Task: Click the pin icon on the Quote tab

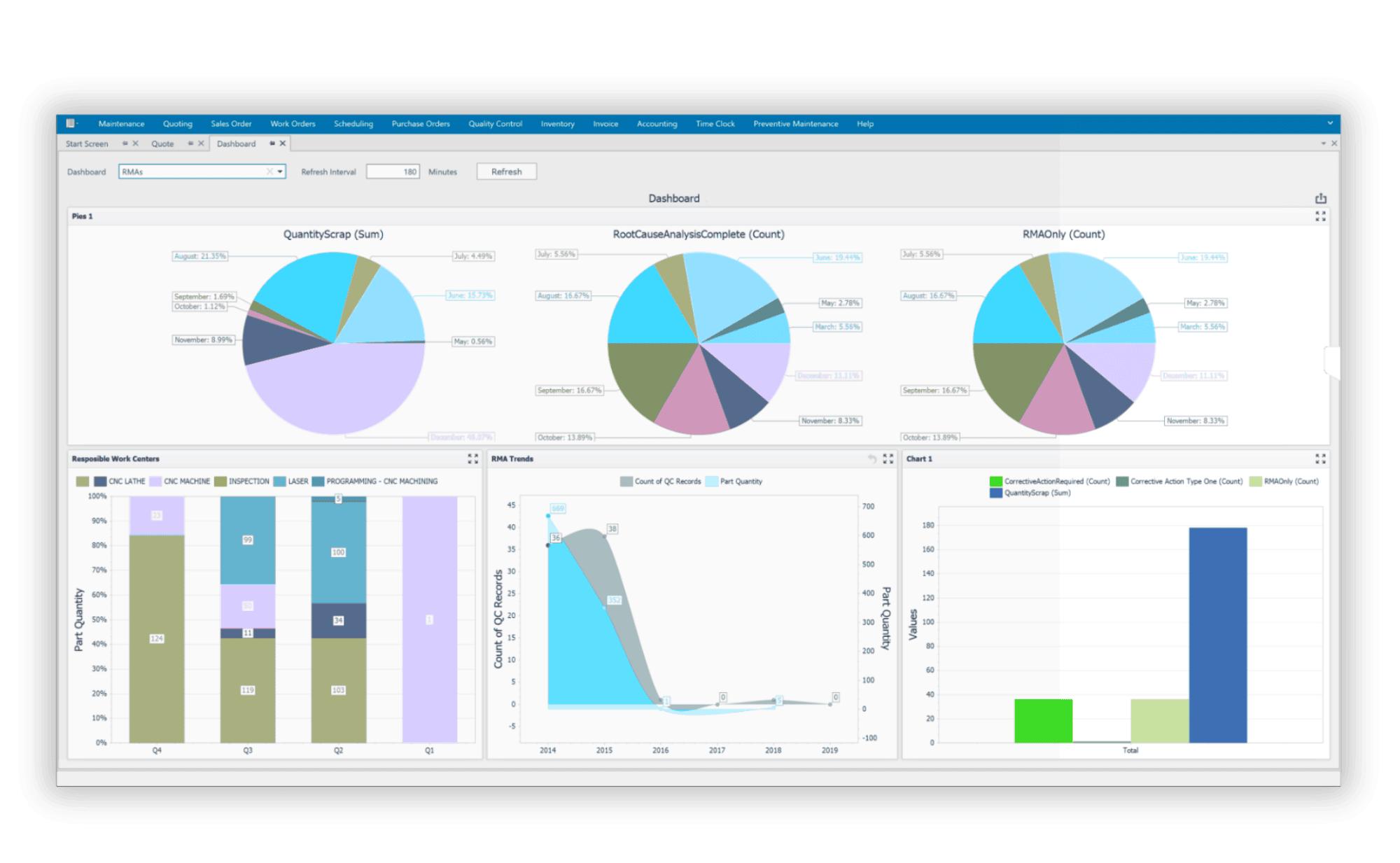Action: coord(190,143)
